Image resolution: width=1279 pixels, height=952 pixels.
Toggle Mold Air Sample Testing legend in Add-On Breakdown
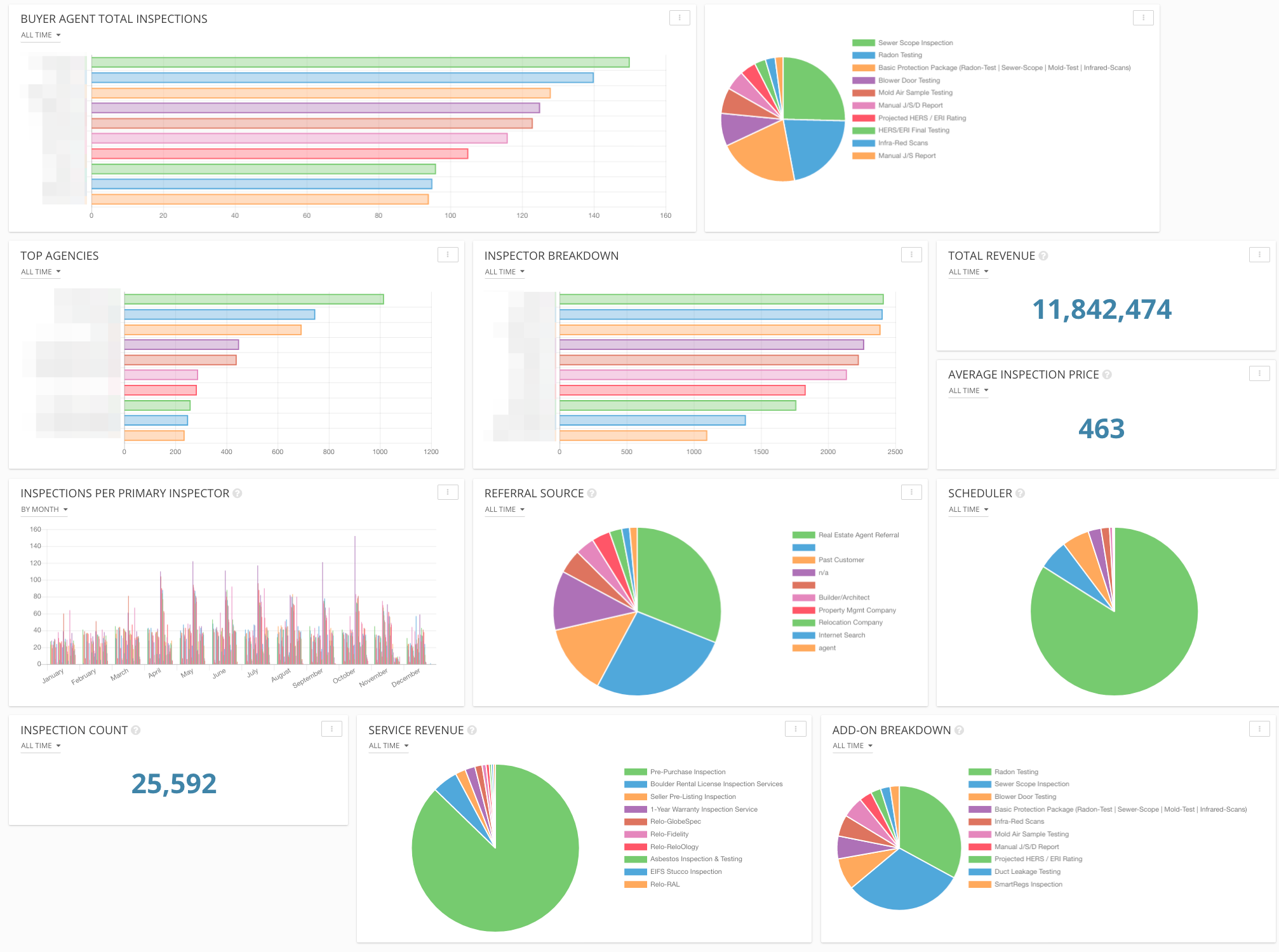[x=1019, y=835]
